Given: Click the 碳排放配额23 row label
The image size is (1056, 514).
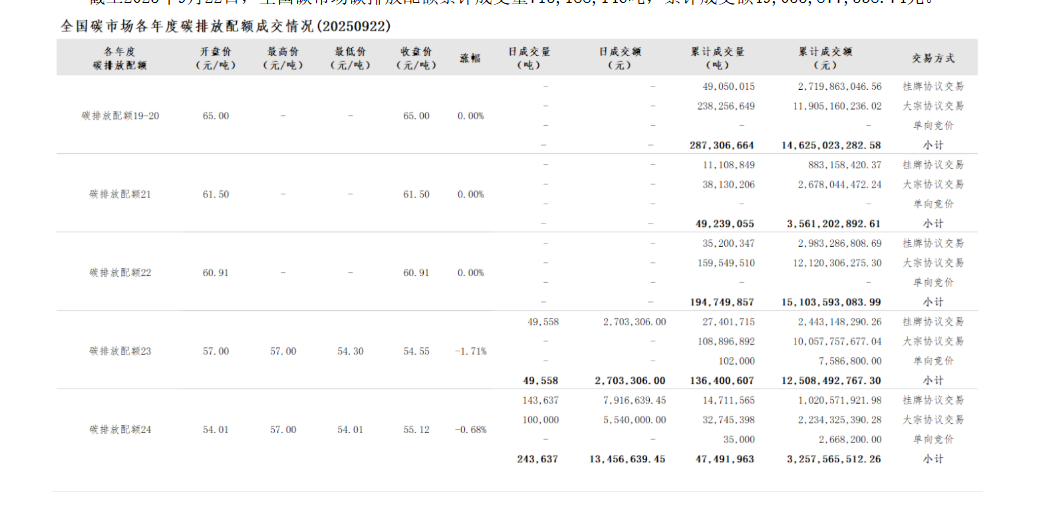Looking at the screenshot, I should pyautogui.click(x=120, y=351).
